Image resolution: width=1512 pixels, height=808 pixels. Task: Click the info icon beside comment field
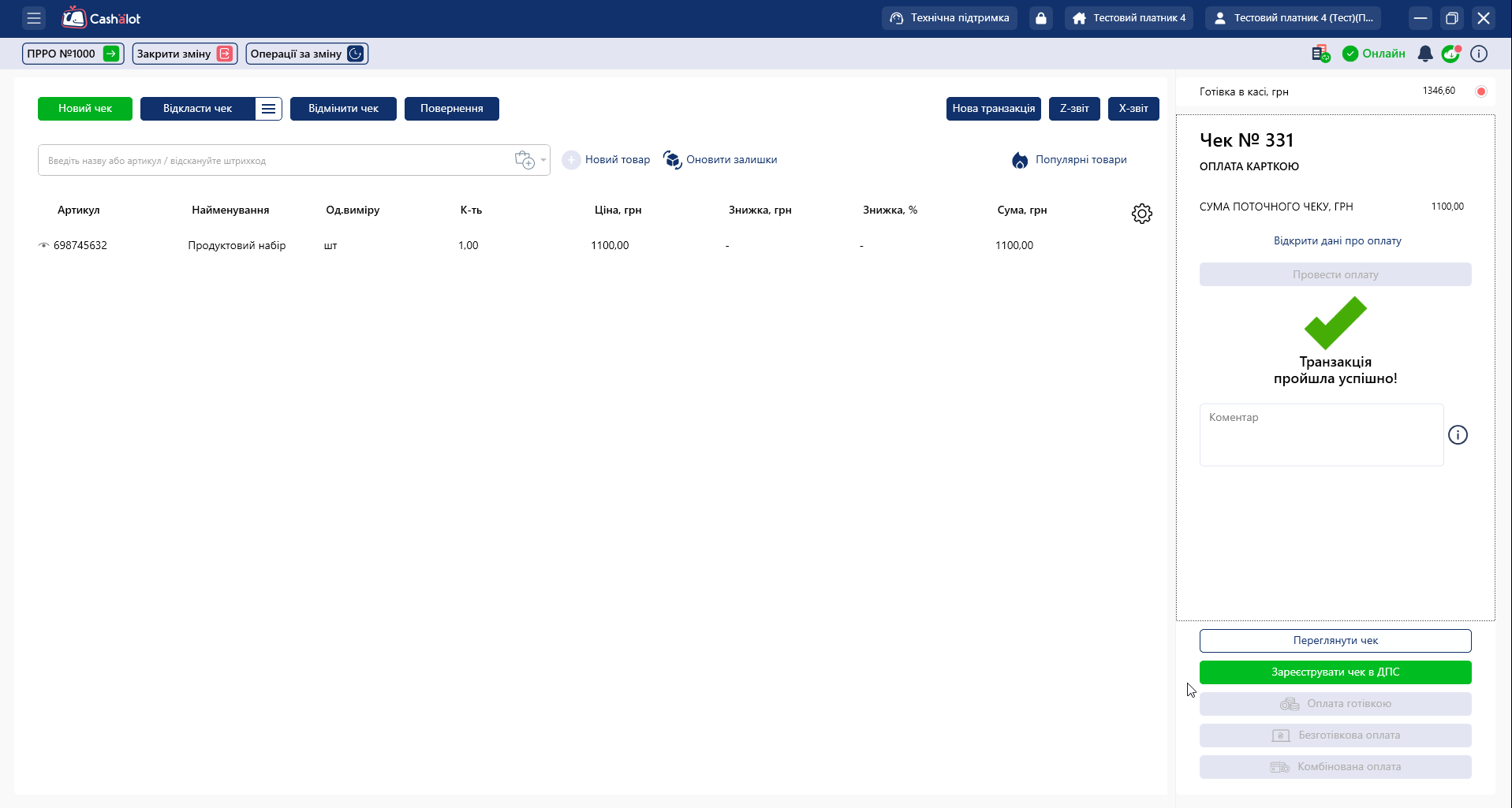(1458, 435)
